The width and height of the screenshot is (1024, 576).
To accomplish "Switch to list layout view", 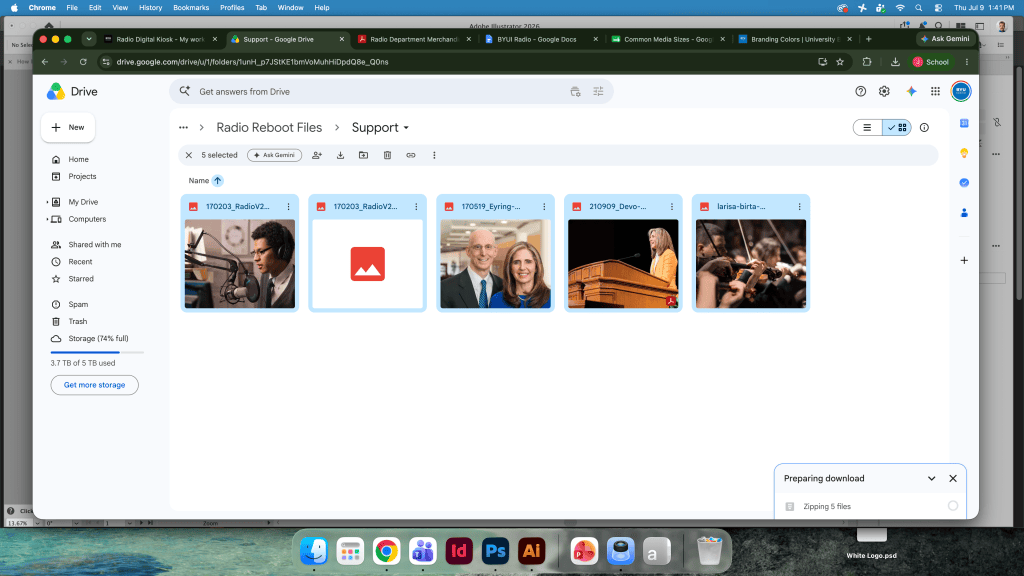I will click(867, 127).
